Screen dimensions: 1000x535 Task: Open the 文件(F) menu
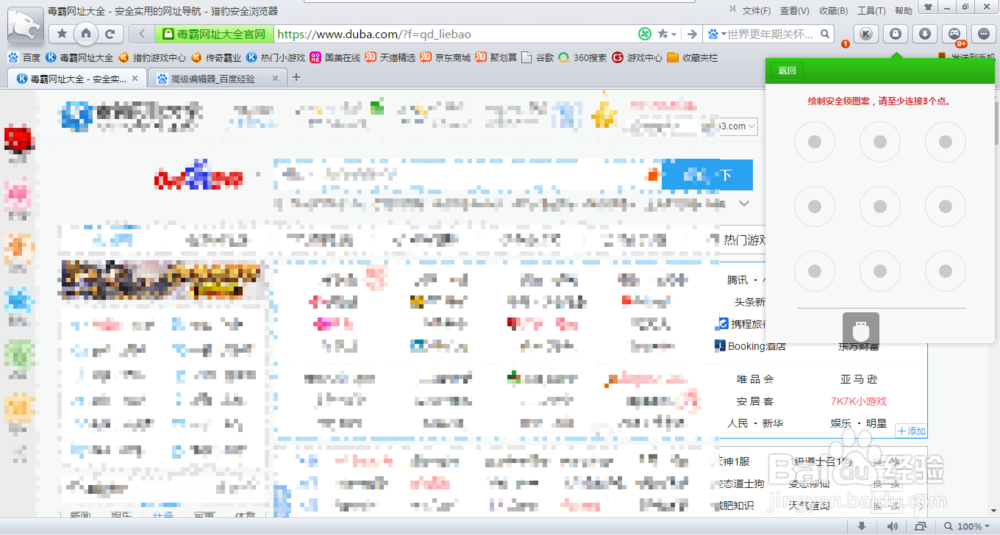coord(756,11)
